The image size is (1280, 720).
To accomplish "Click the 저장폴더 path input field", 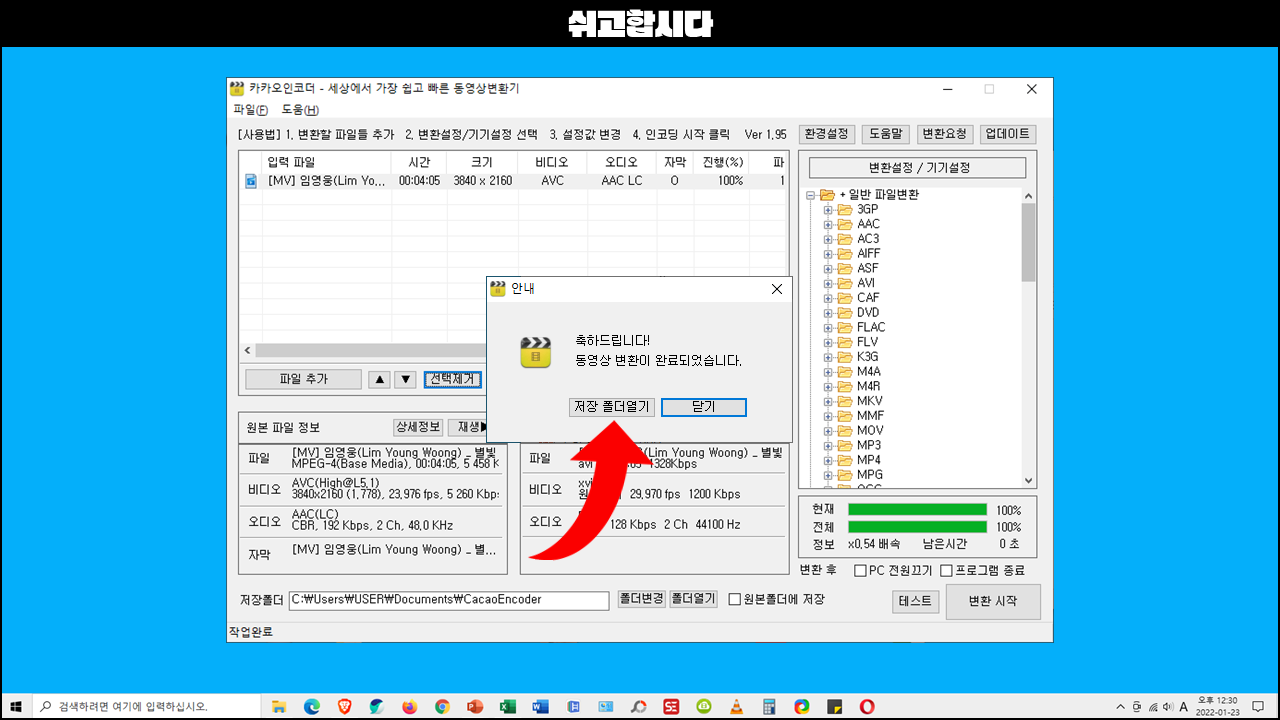I will coord(449,601).
